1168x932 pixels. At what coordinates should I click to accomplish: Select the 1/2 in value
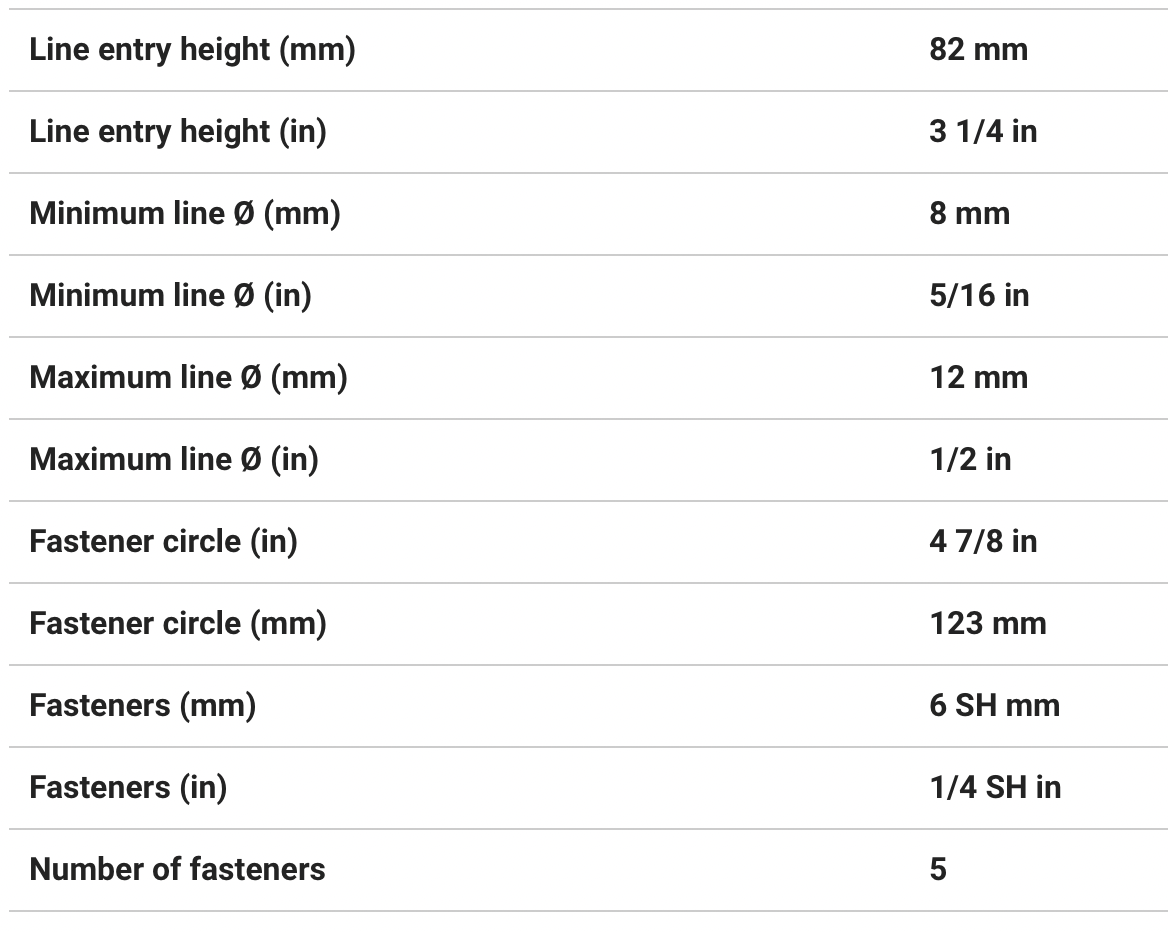click(x=969, y=460)
